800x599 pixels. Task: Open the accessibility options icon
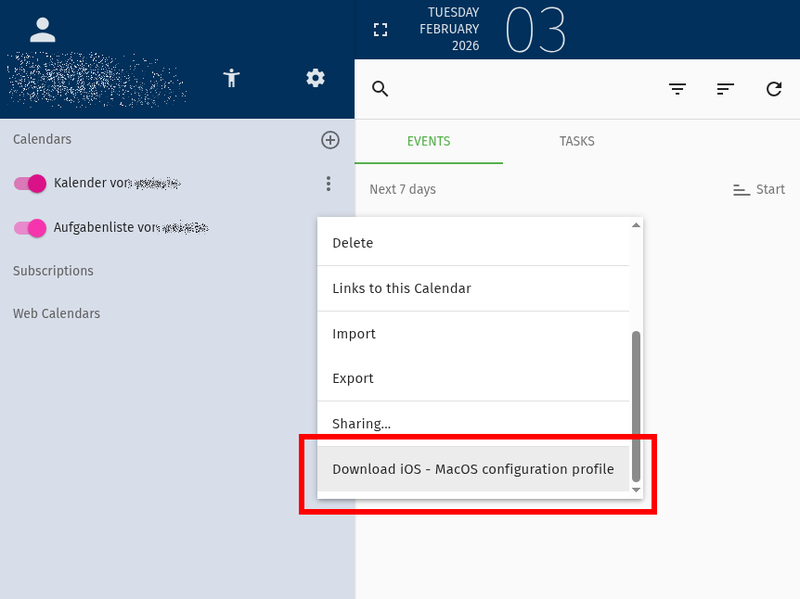pyautogui.click(x=231, y=77)
